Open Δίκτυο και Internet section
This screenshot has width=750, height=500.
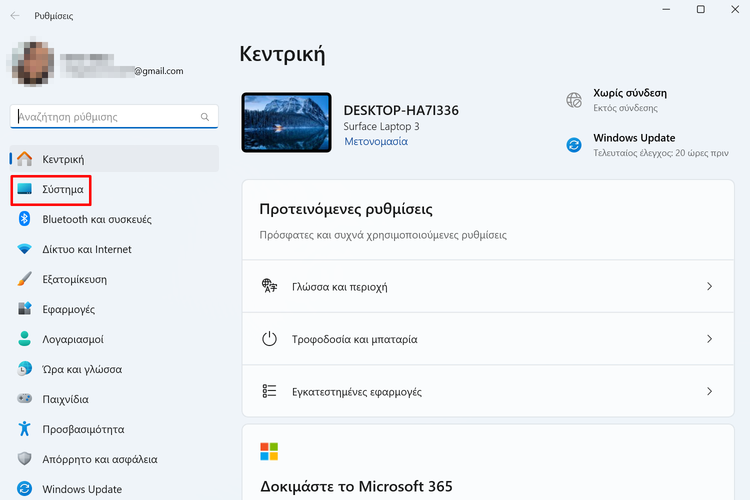click(114, 249)
